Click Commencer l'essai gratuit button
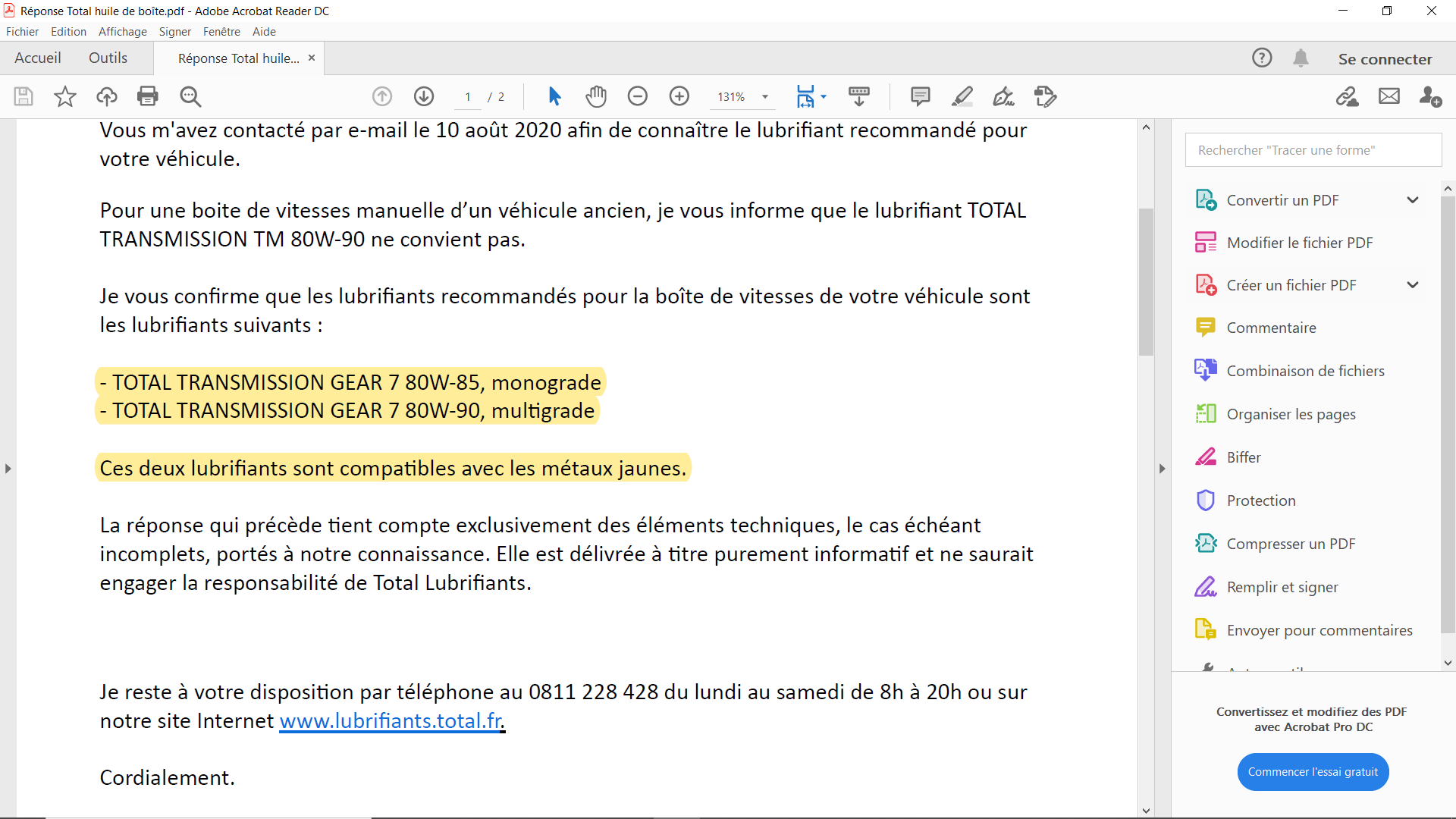 (x=1313, y=772)
